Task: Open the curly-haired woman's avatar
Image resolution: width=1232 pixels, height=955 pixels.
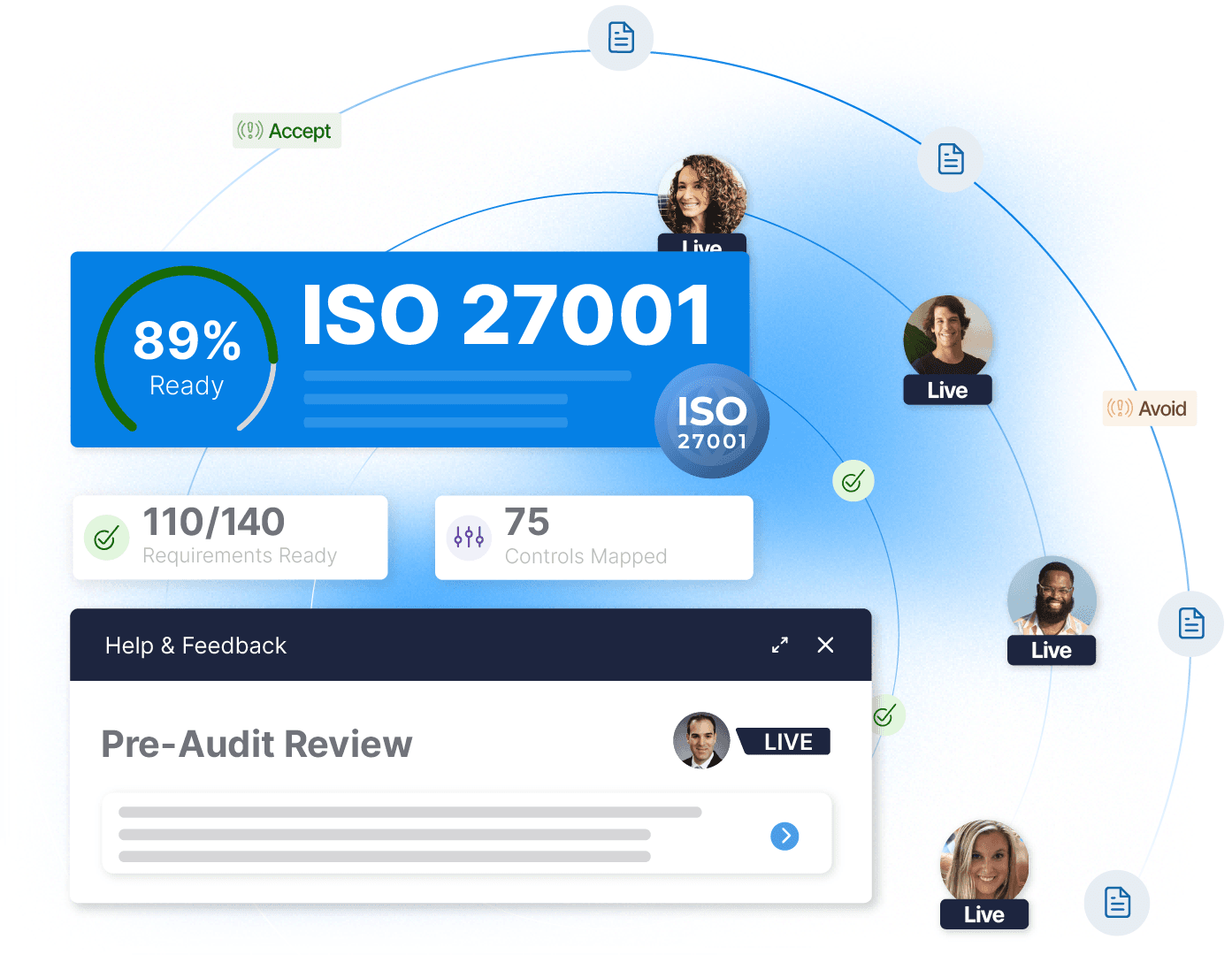Action: click(x=701, y=196)
